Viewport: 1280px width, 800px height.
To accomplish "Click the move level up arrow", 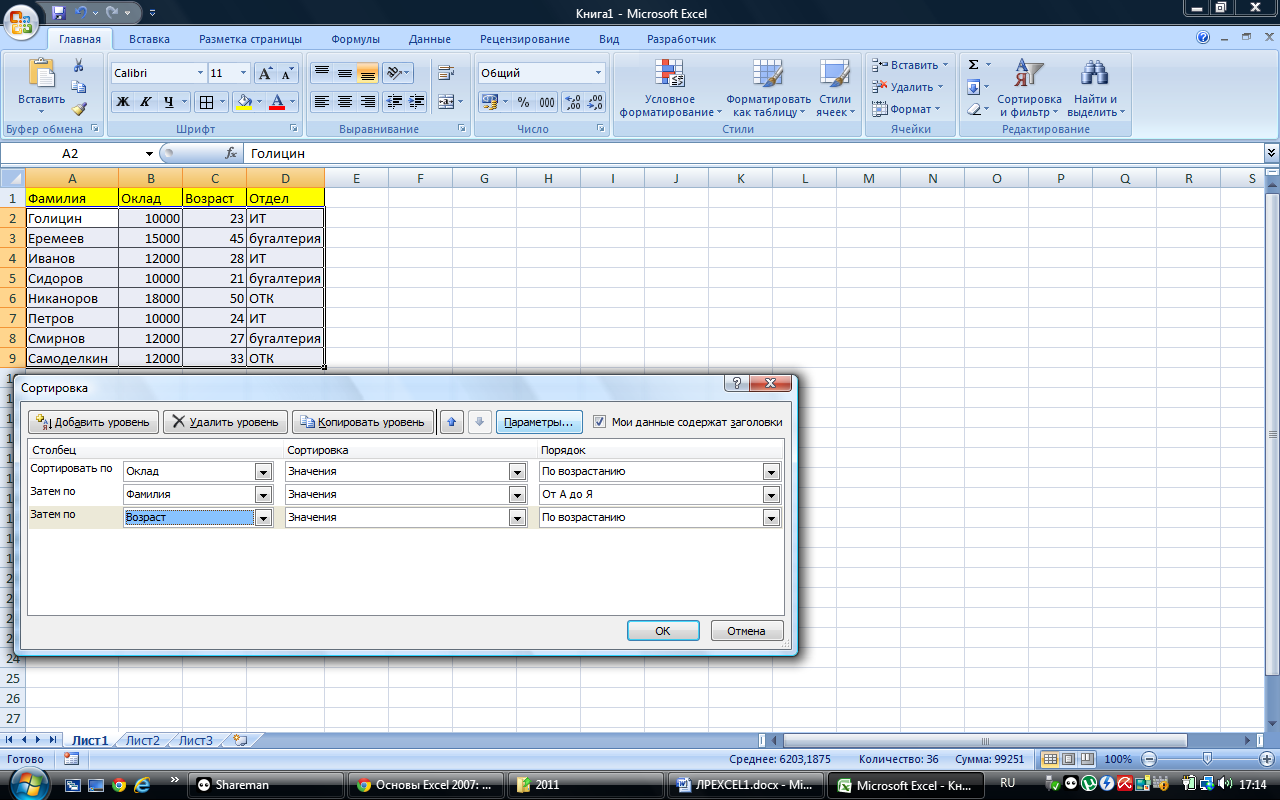I will point(453,422).
